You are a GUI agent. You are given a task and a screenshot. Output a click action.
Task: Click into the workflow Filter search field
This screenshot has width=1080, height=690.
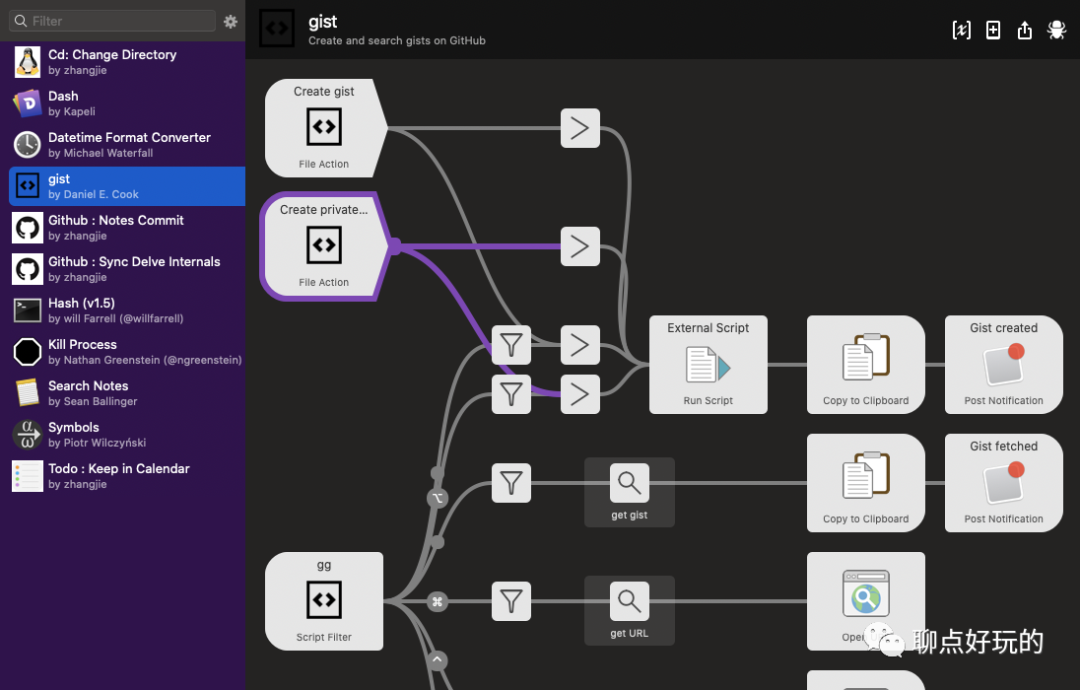112,21
